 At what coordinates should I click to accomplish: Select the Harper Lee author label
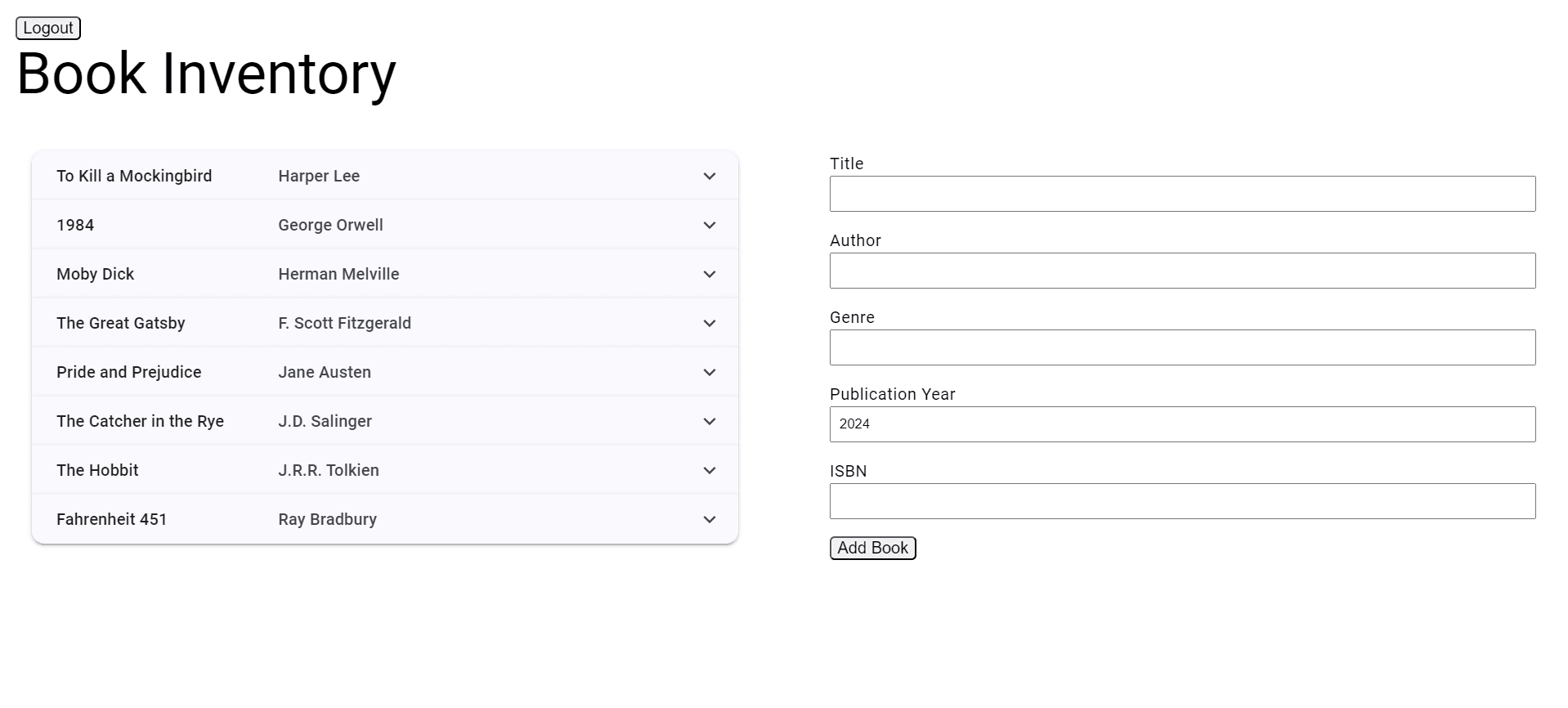click(318, 176)
